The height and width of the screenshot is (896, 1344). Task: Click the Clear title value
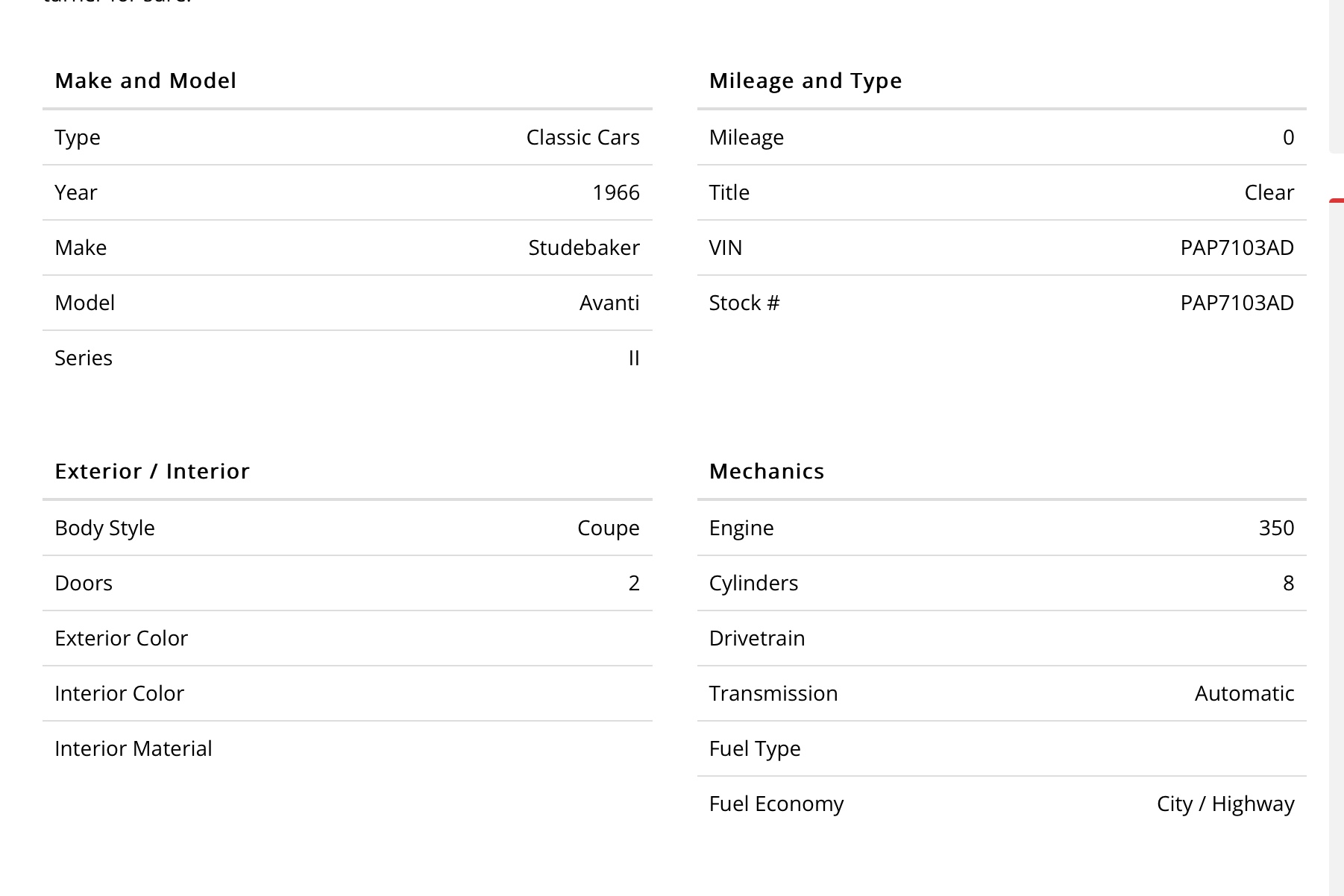pyautogui.click(x=1269, y=192)
